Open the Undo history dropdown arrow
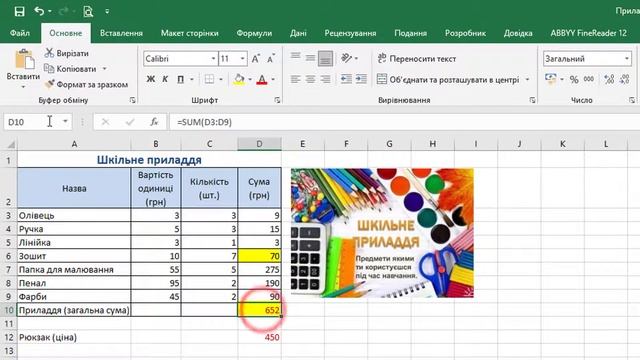Image resolution: width=640 pixels, height=360 pixels. 50,11
